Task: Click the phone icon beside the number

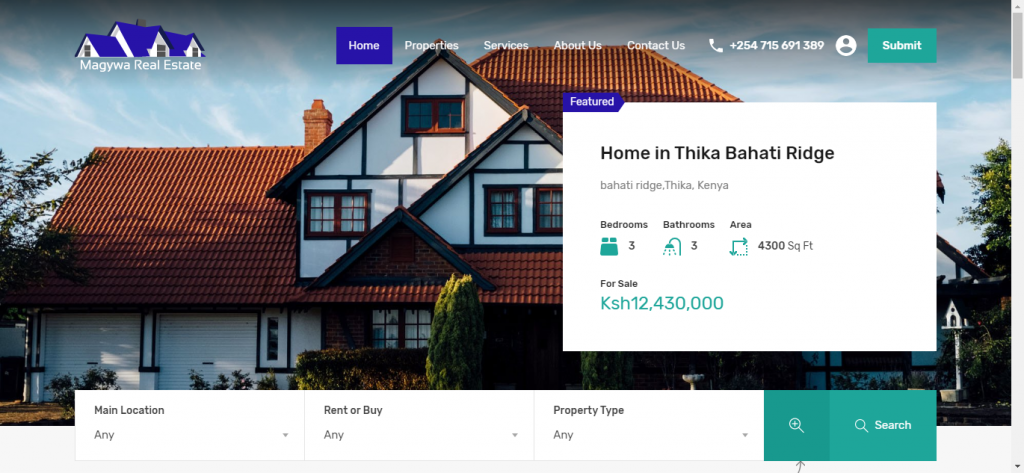Action: (x=716, y=46)
